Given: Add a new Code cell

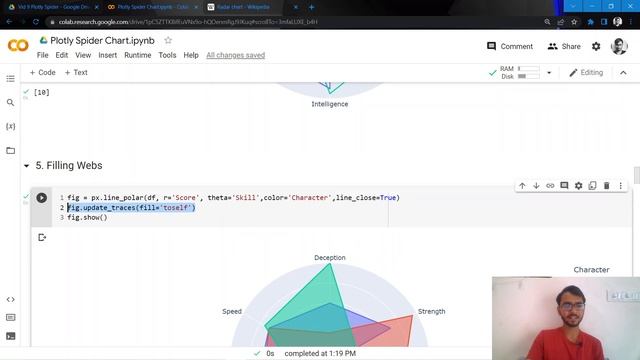Looking at the screenshot, I should [42, 73].
